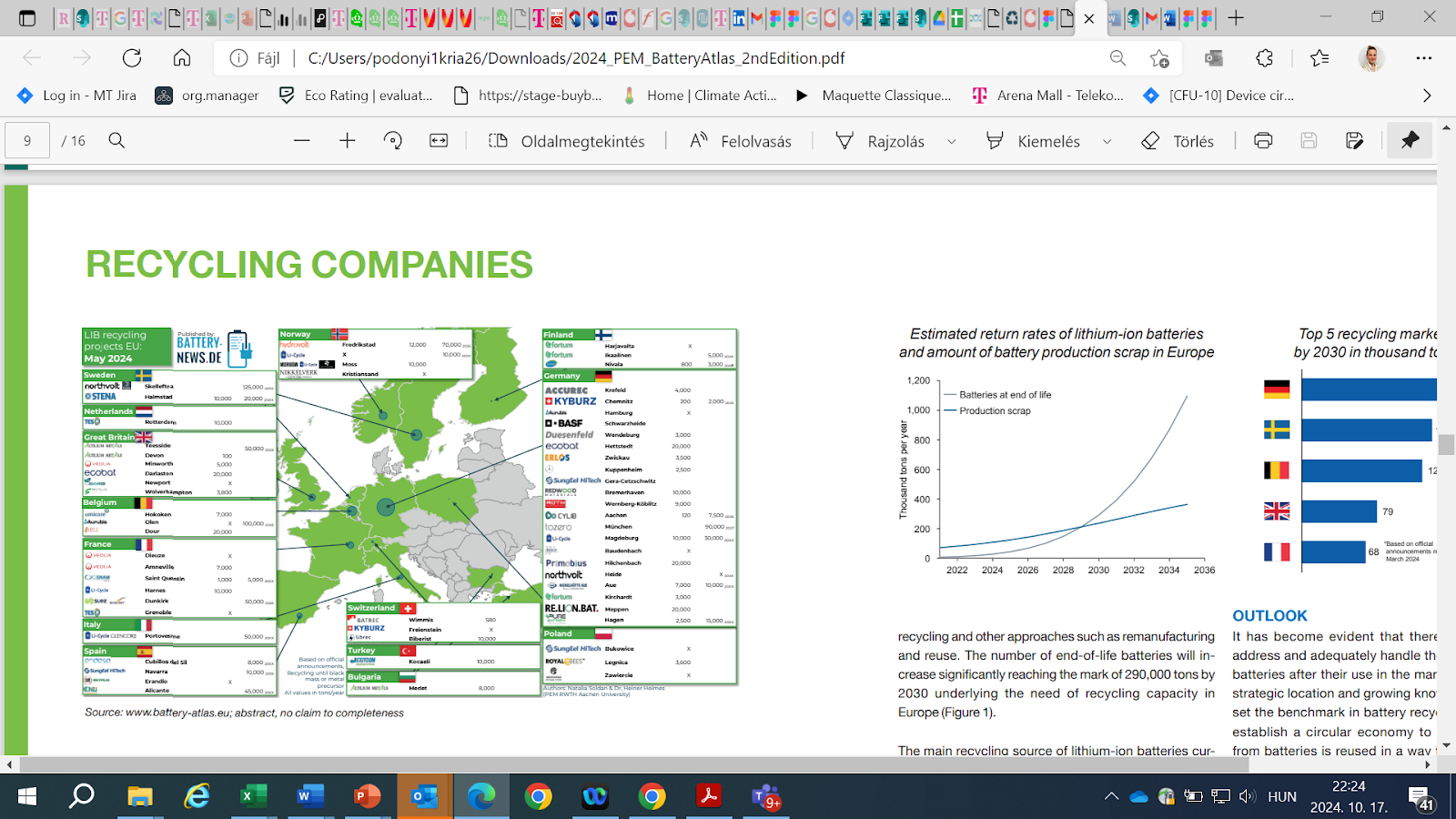Open Oldalmegtekintés page view
This screenshot has width=1456, height=819.
pos(567,141)
